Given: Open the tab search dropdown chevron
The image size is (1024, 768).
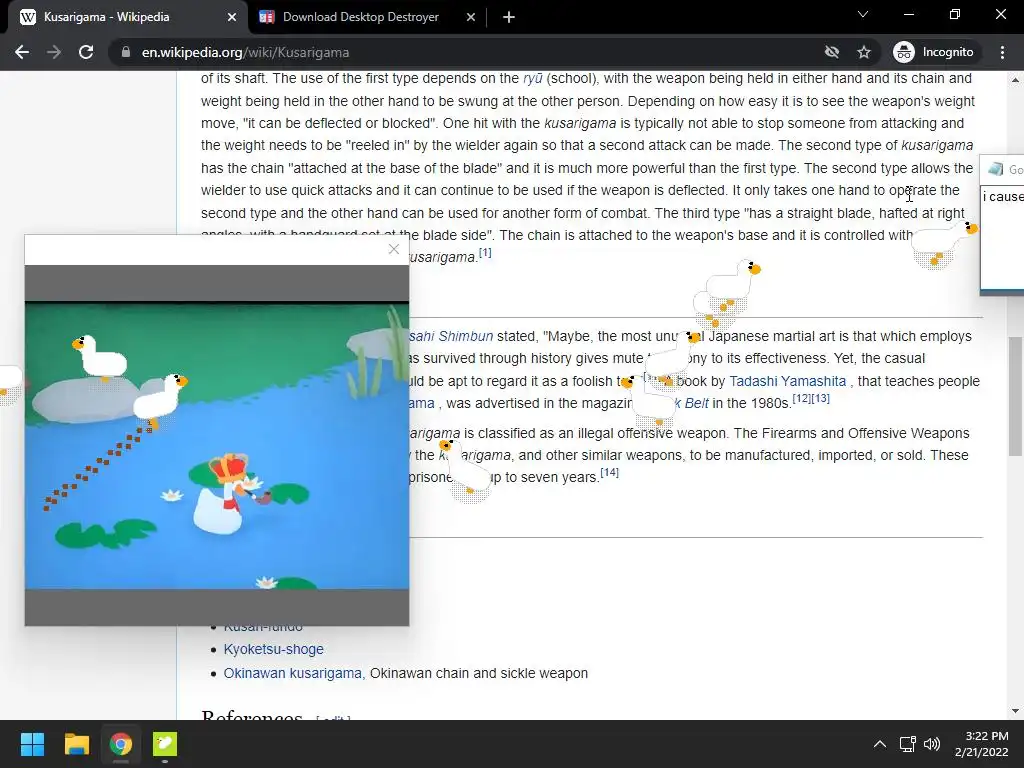Looking at the screenshot, I should (x=863, y=14).
